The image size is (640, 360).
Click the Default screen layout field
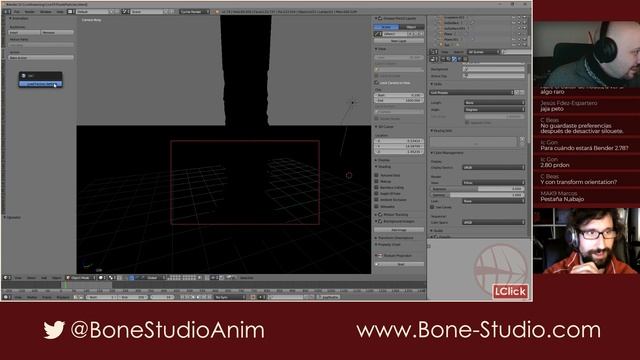[x=91, y=12]
